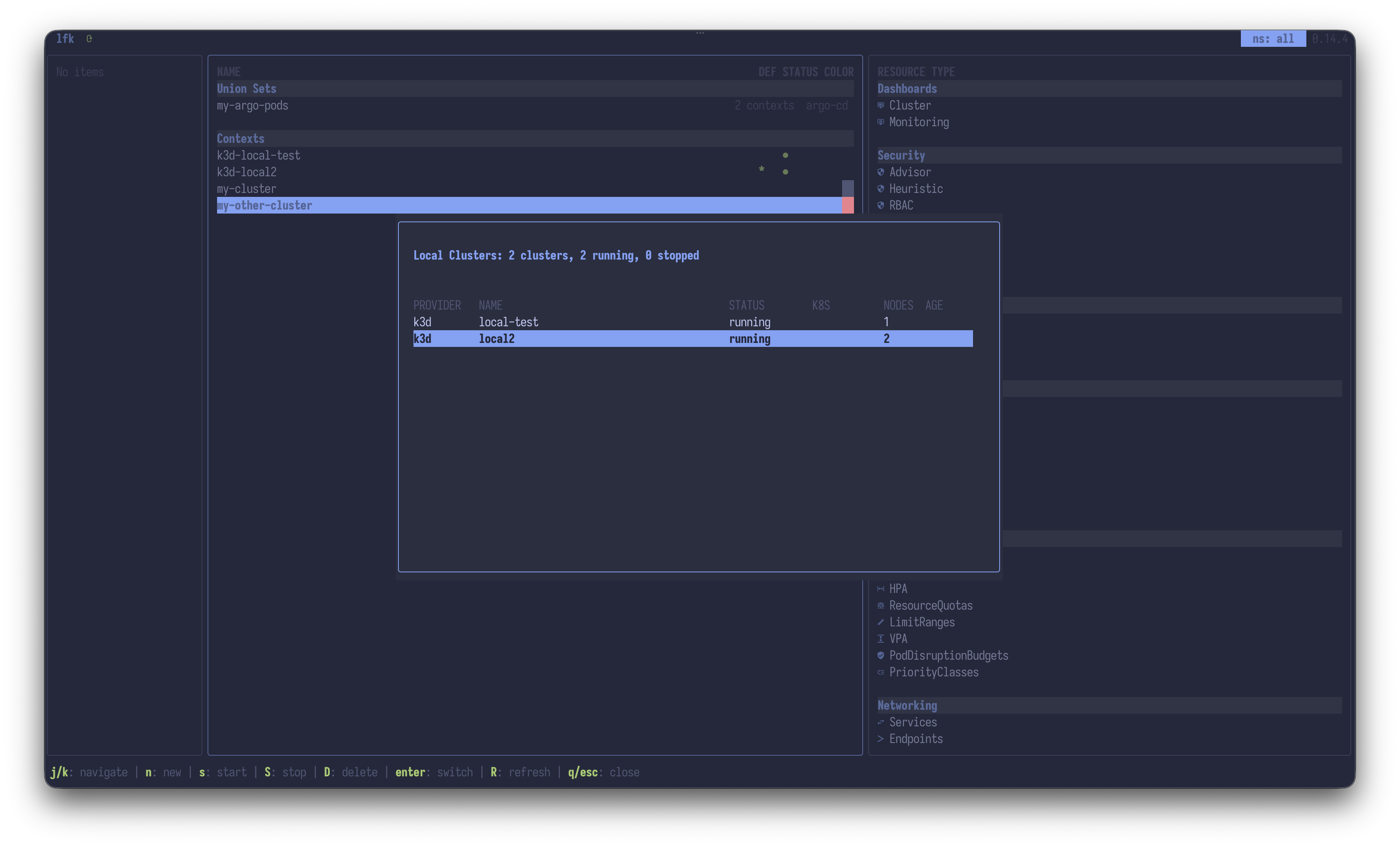Click the 's: start' cluster hint
Screen dimensions: 1400x847
point(223,772)
